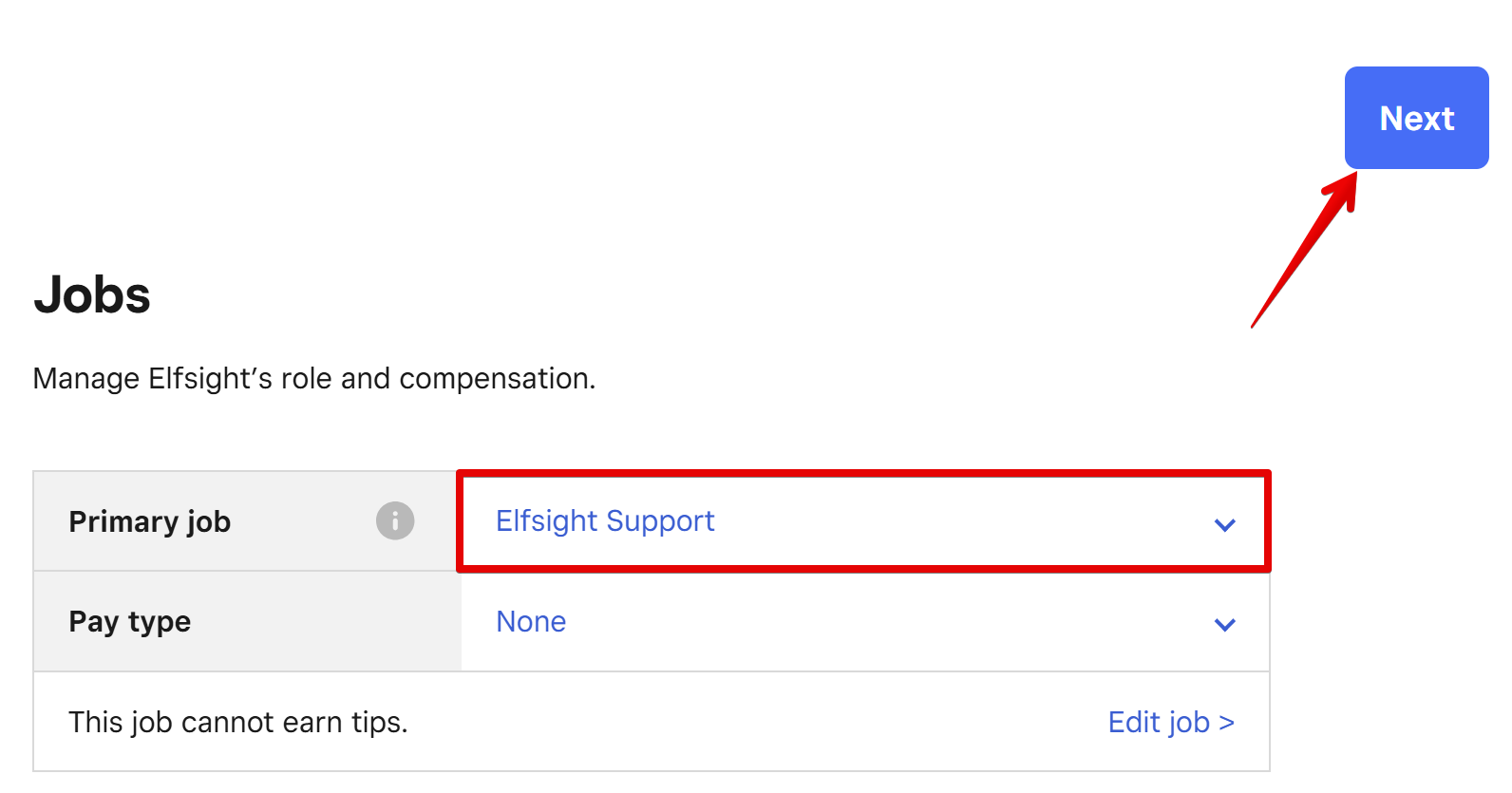Click the Pay type row label
The height and width of the screenshot is (793, 1512).
pyautogui.click(x=130, y=622)
